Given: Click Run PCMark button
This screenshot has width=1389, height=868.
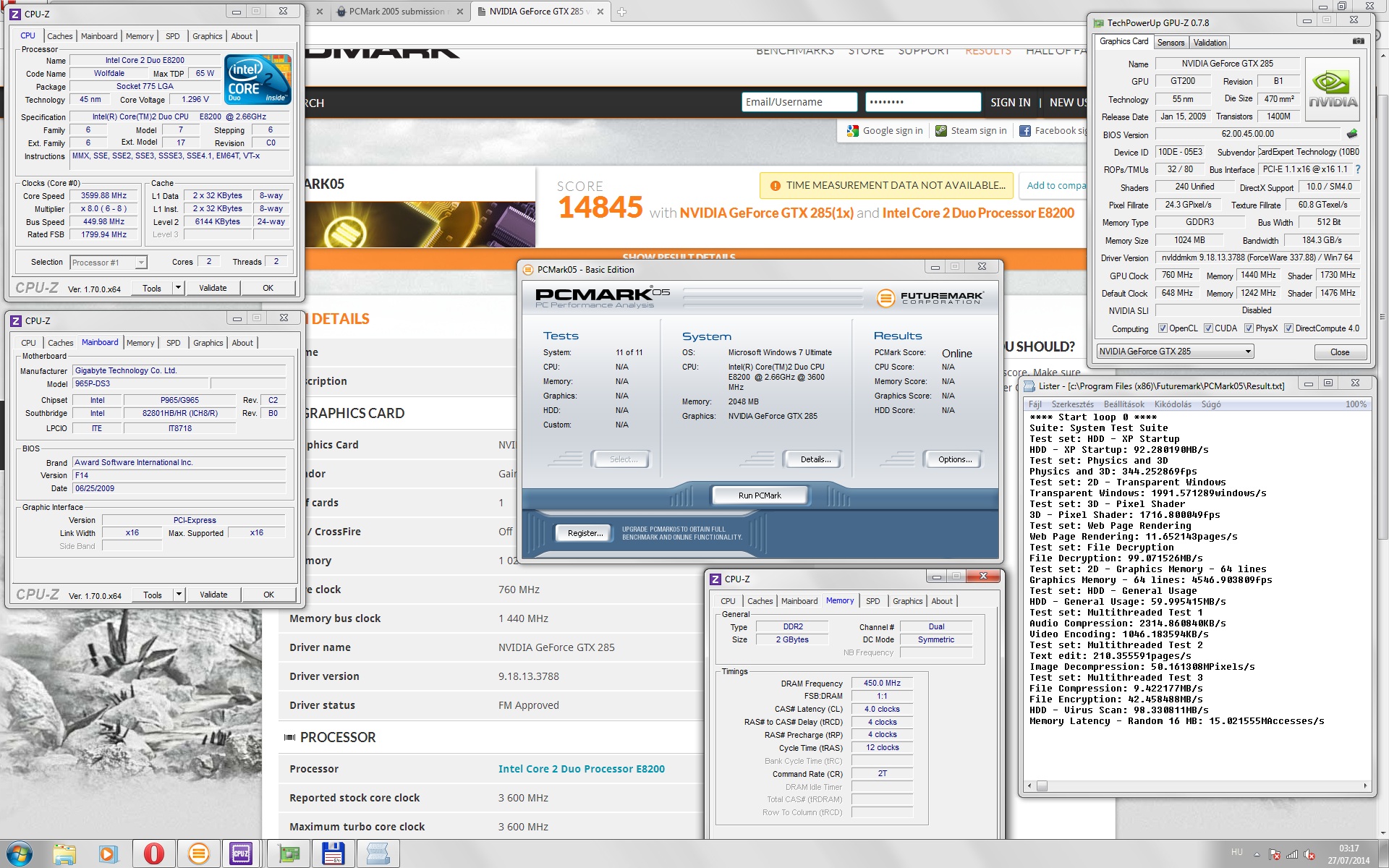Looking at the screenshot, I should [x=760, y=495].
